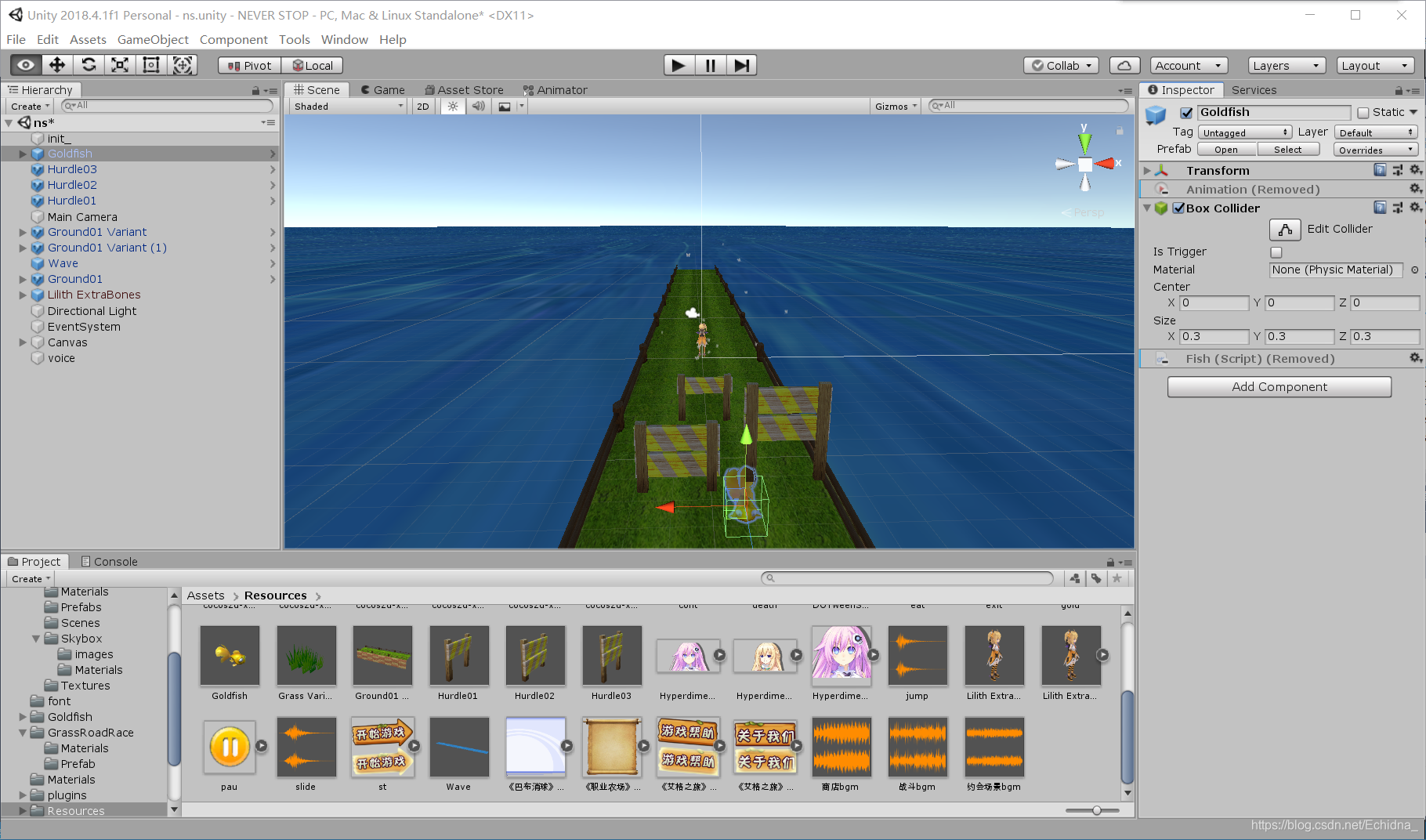Toggle Goldfish active checkbox
This screenshot has height=840, width=1426.
[1186, 113]
